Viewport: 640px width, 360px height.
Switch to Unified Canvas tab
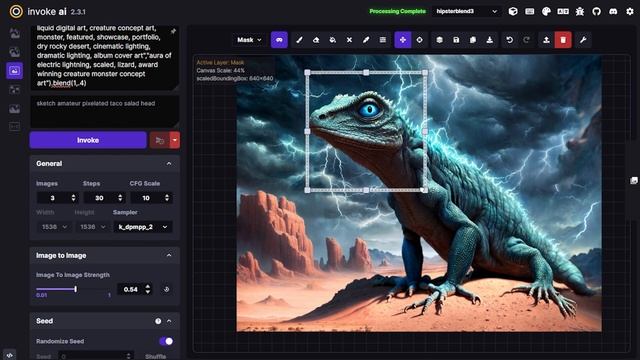coord(15,71)
